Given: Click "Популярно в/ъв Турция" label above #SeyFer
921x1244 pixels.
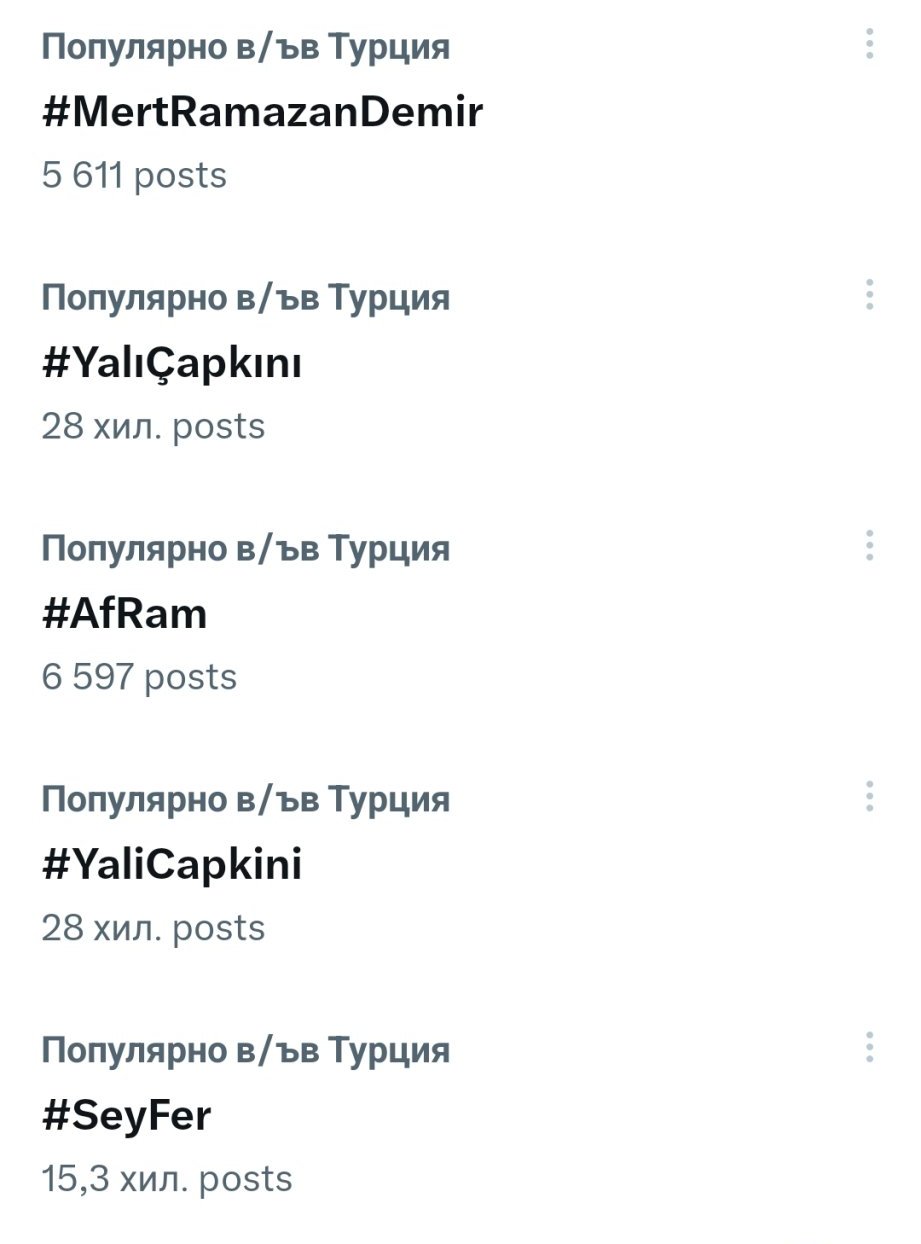Looking at the screenshot, I should 245,1051.
